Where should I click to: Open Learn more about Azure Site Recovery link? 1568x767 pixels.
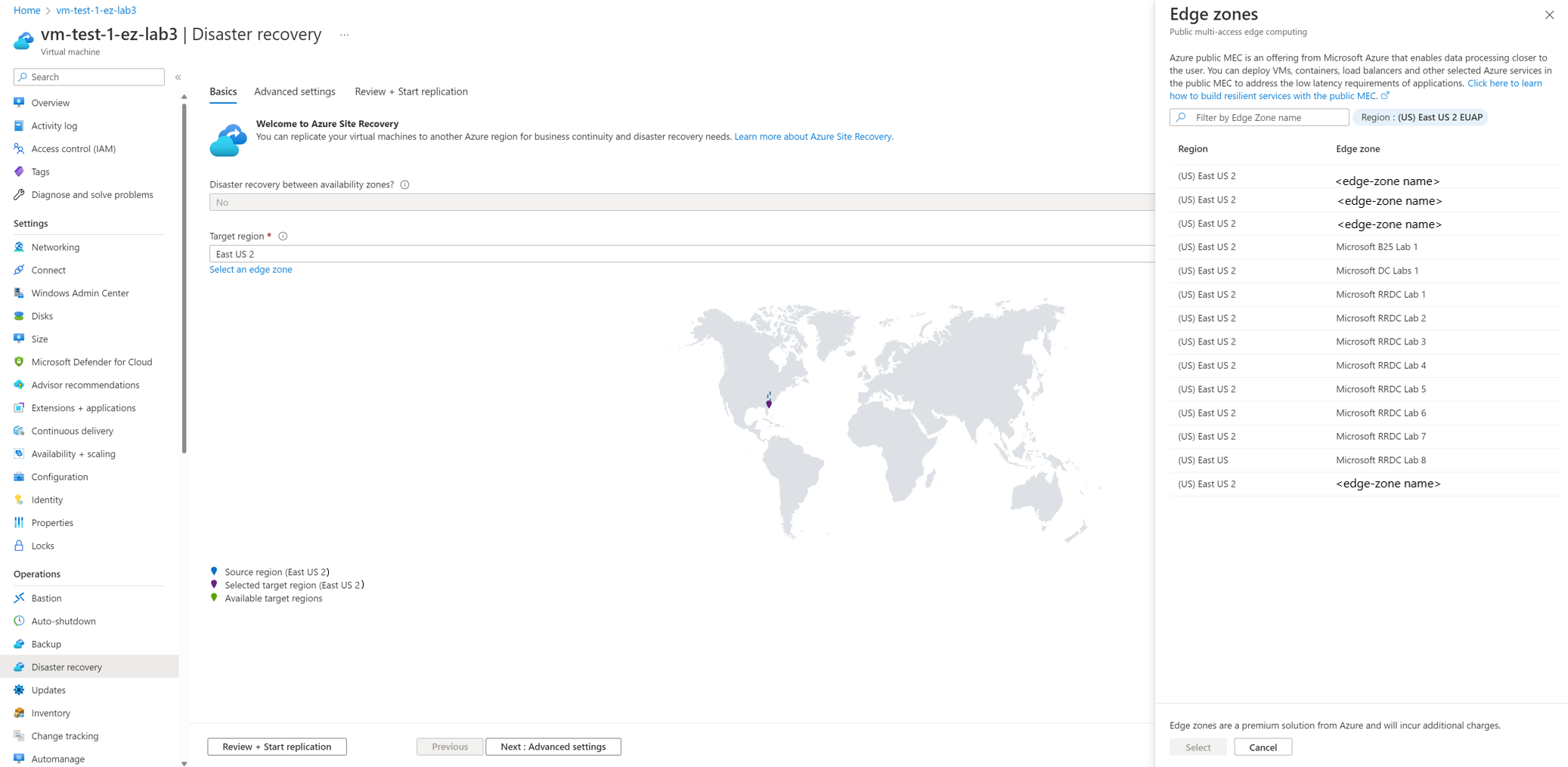click(x=813, y=137)
